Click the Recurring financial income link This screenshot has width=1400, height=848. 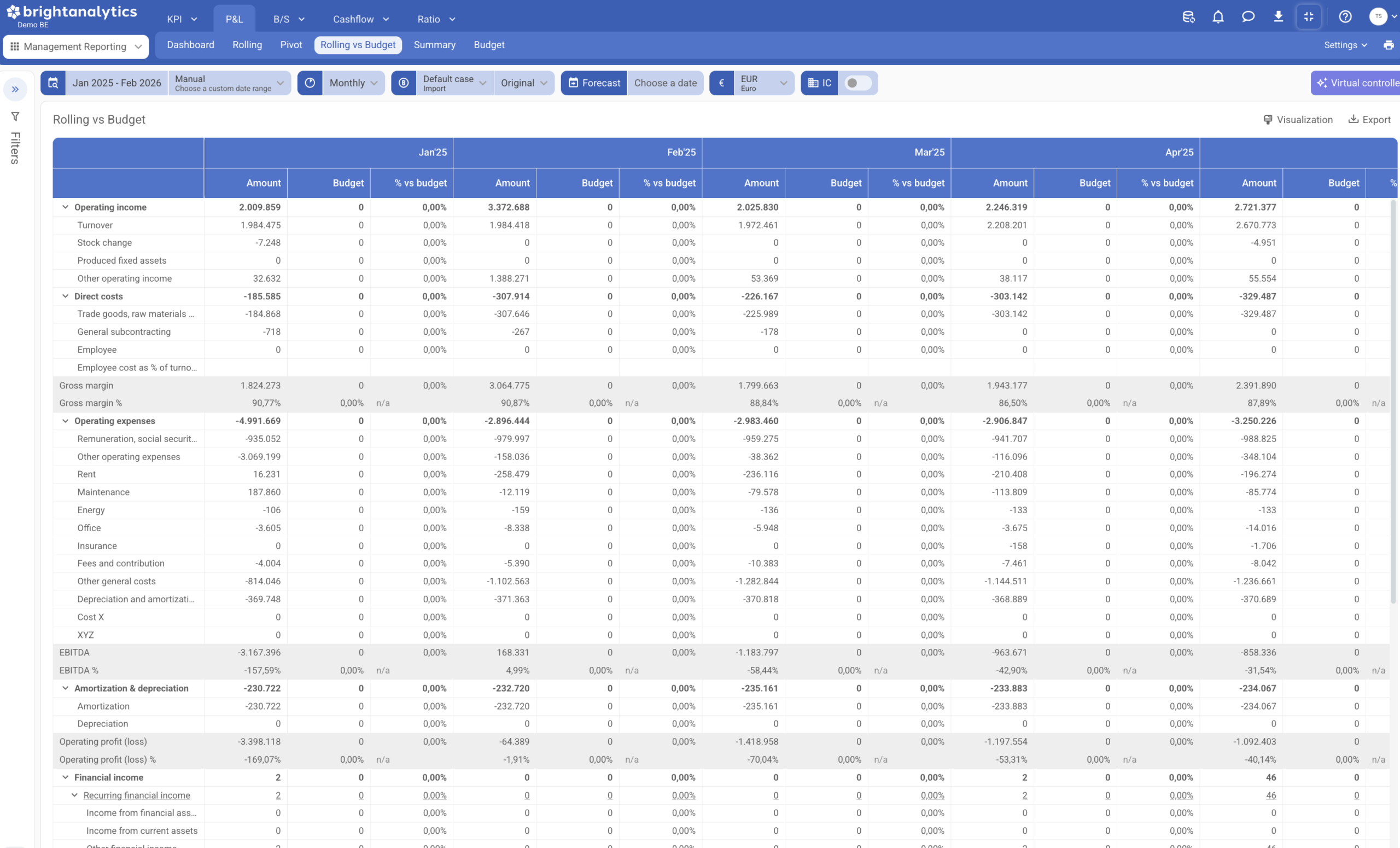click(x=137, y=795)
